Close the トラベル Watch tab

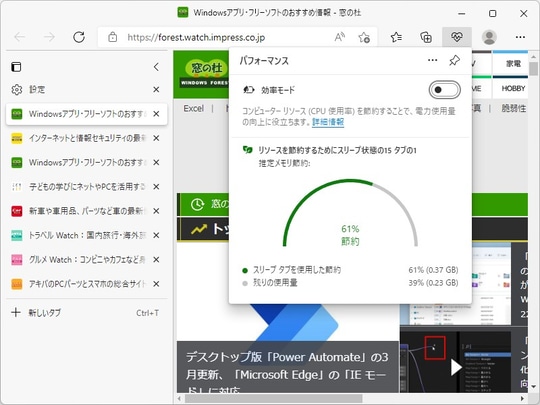pos(156,235)
